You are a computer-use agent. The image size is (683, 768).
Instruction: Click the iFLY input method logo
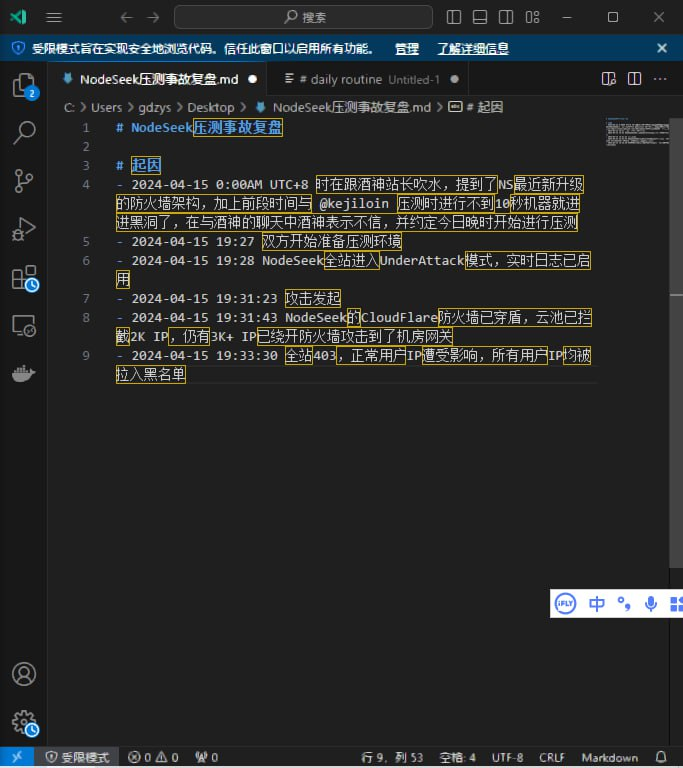(x=565, y=603)
